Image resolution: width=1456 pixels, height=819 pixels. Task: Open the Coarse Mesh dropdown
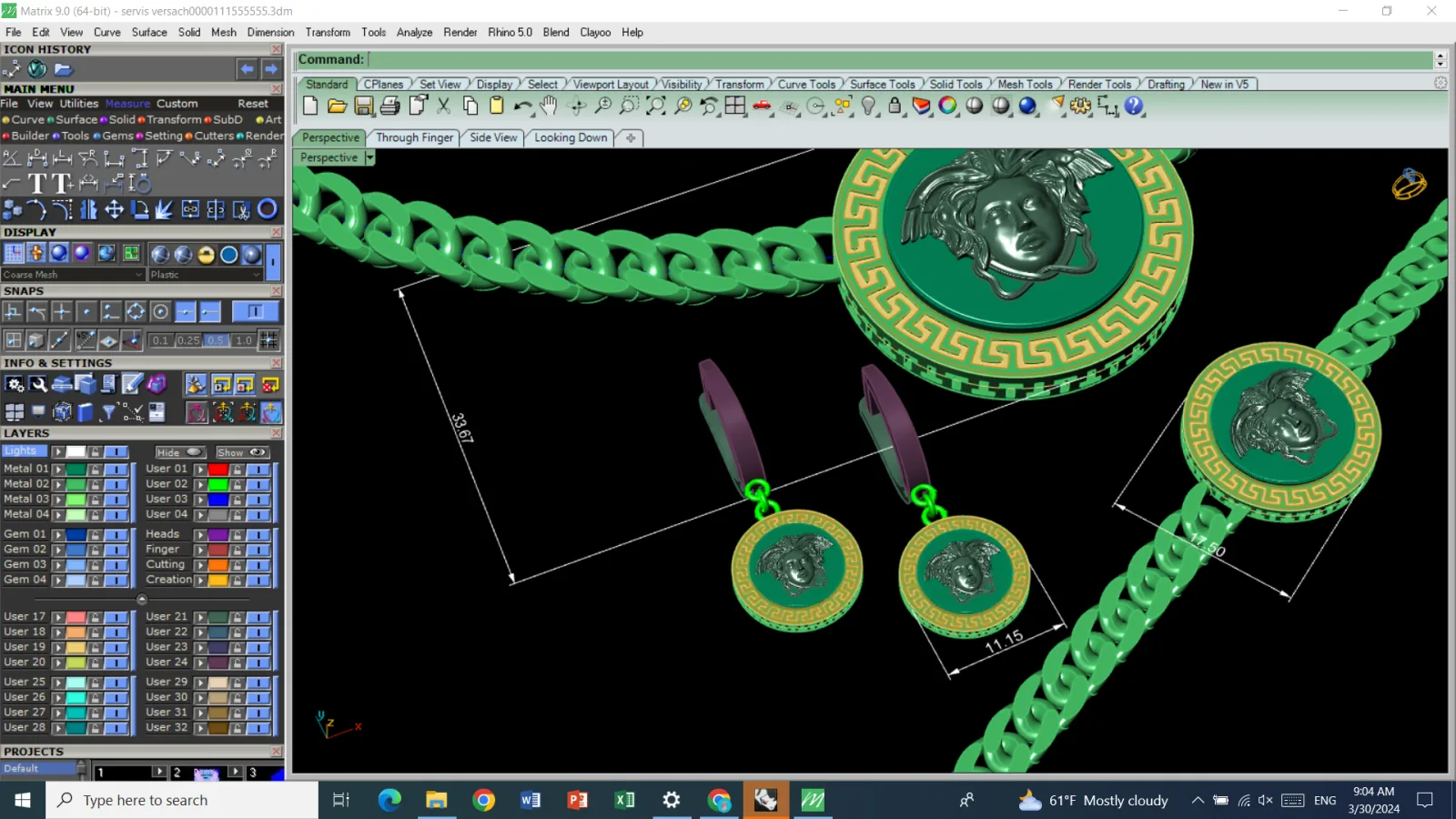[x=73, y=275]
